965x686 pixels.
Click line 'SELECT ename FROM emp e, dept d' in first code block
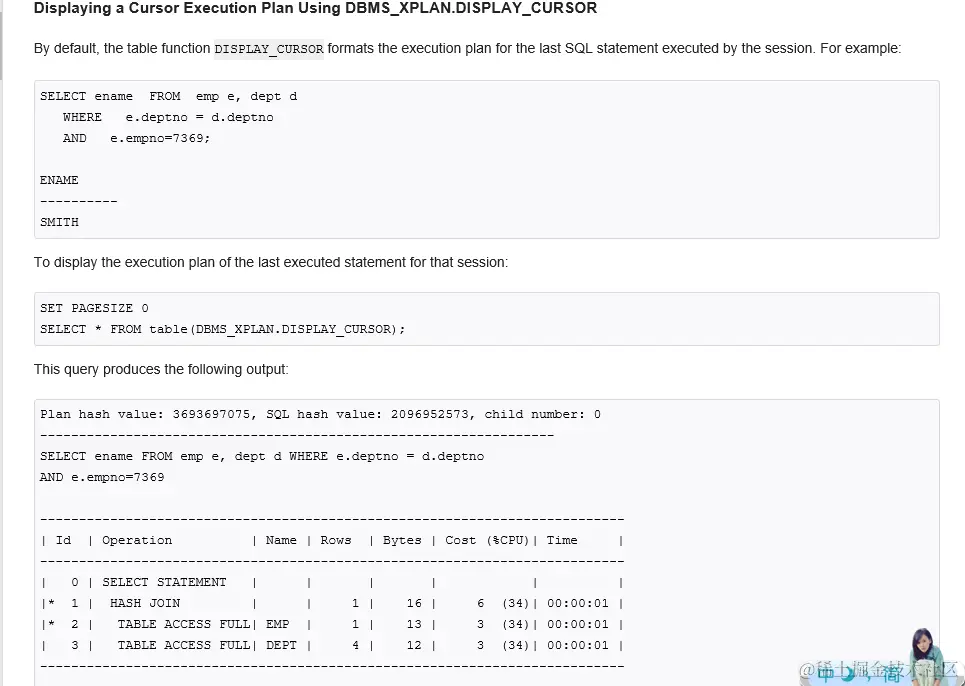pyautogui.click(x=169, y=97)
